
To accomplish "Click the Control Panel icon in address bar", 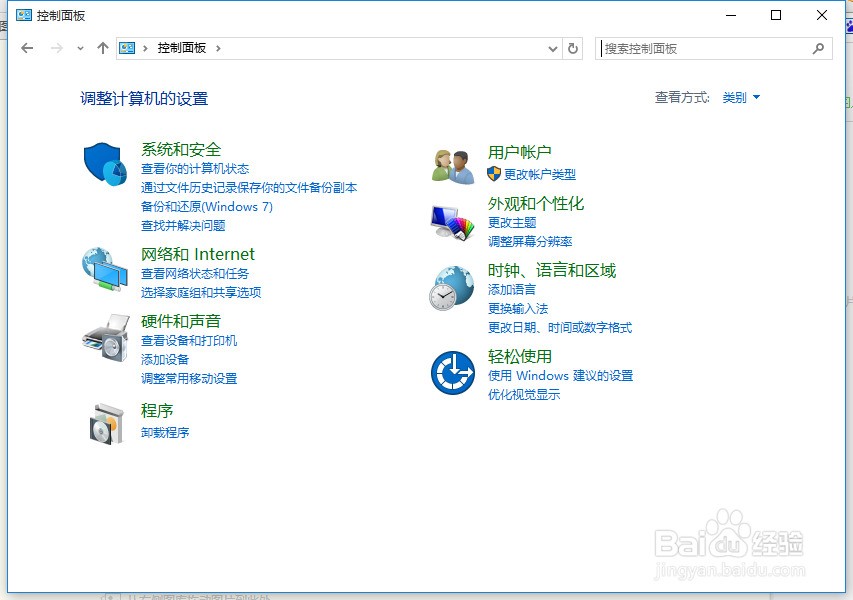I will tap(127, 48).
